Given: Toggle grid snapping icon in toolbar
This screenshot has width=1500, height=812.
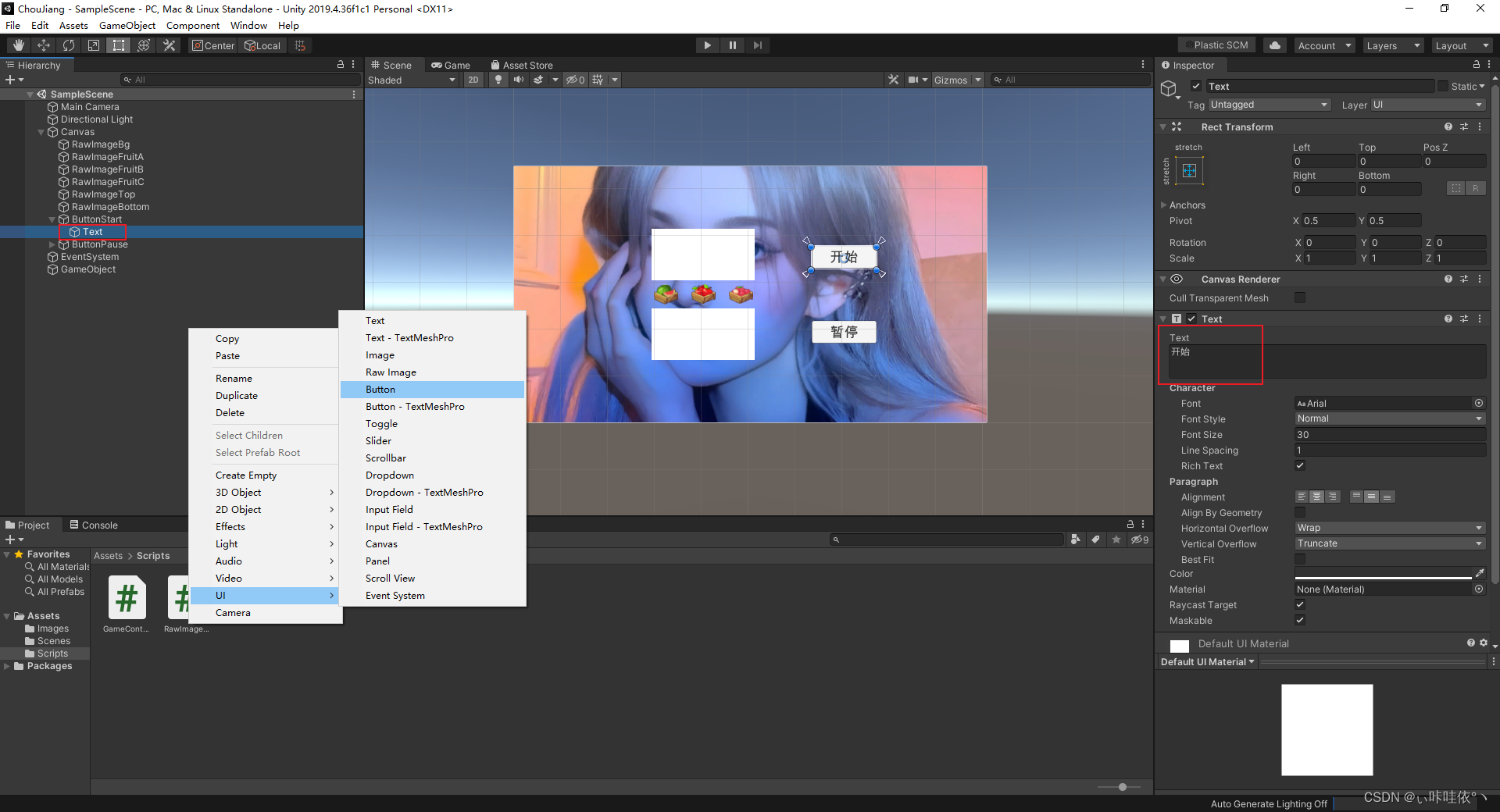Looking at the screenshot, I should click(x=300, y=45).
